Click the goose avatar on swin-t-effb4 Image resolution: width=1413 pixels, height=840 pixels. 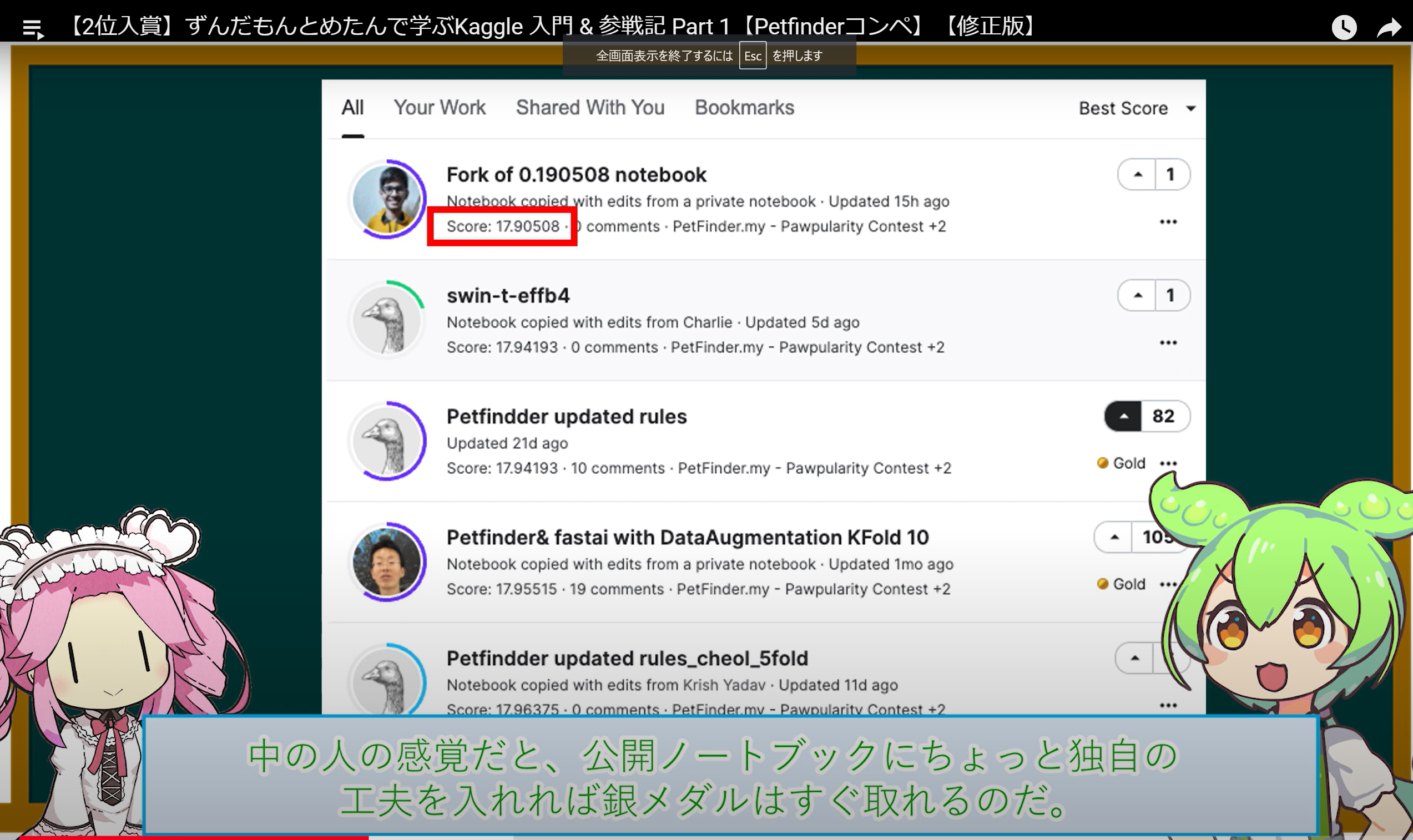coord(387,320)
